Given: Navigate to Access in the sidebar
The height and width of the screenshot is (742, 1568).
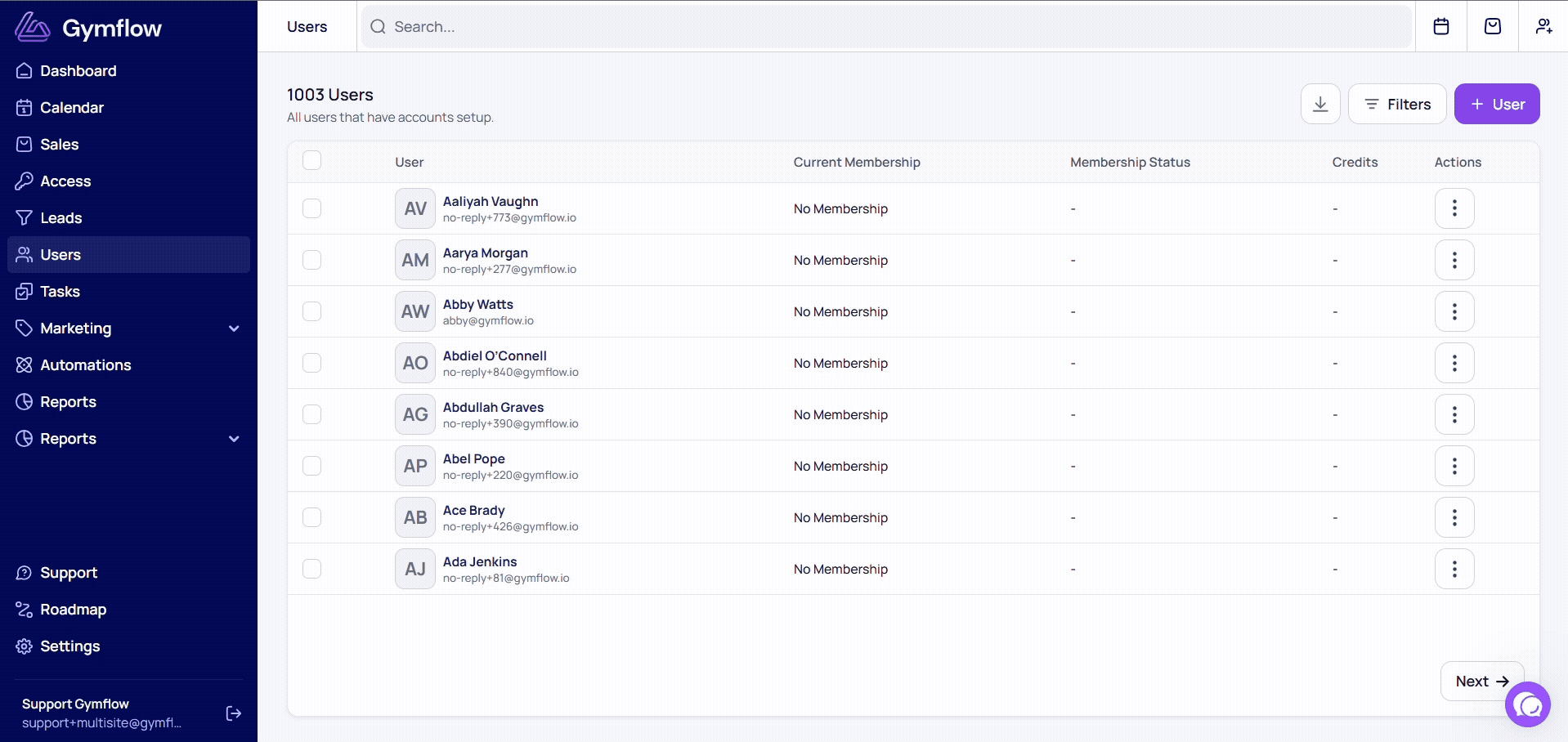Looking at the screenshot, I should coord(128,181).
